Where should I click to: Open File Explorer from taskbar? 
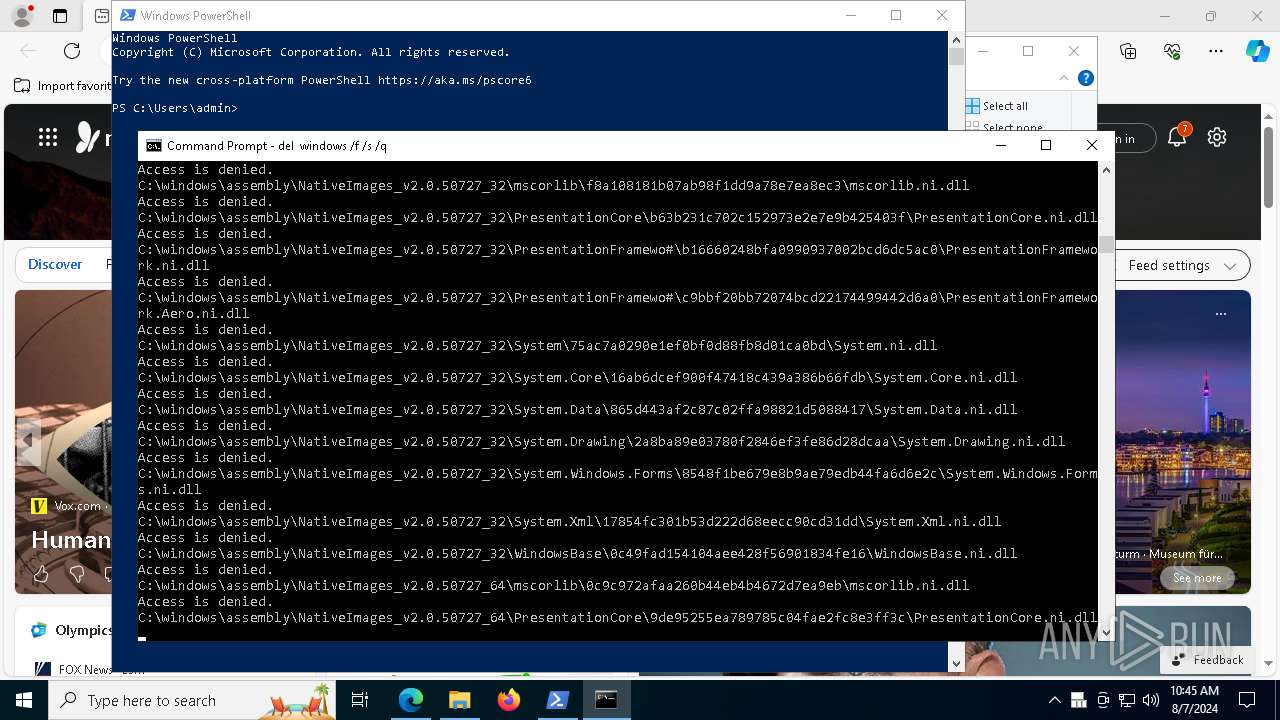click(459, 700)
